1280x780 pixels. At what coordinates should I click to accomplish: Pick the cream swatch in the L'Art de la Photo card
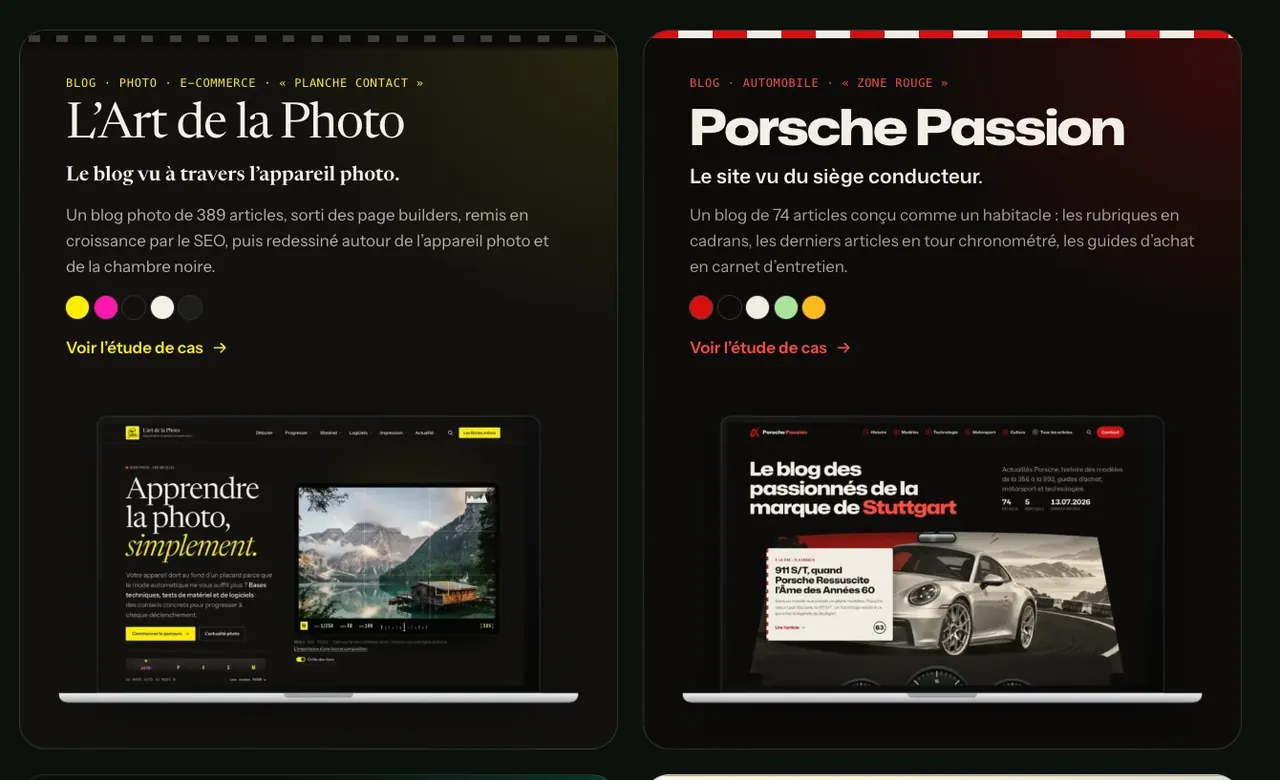coord(162,307)
